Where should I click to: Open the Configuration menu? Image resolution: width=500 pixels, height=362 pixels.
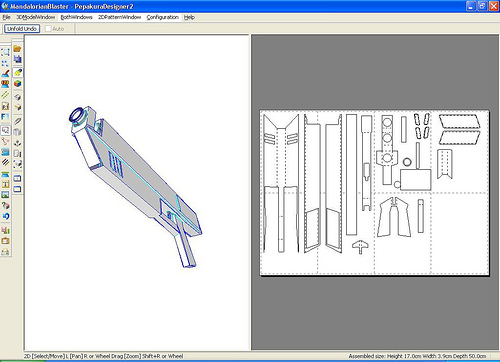pyautogui.click(x=162, y=17)
